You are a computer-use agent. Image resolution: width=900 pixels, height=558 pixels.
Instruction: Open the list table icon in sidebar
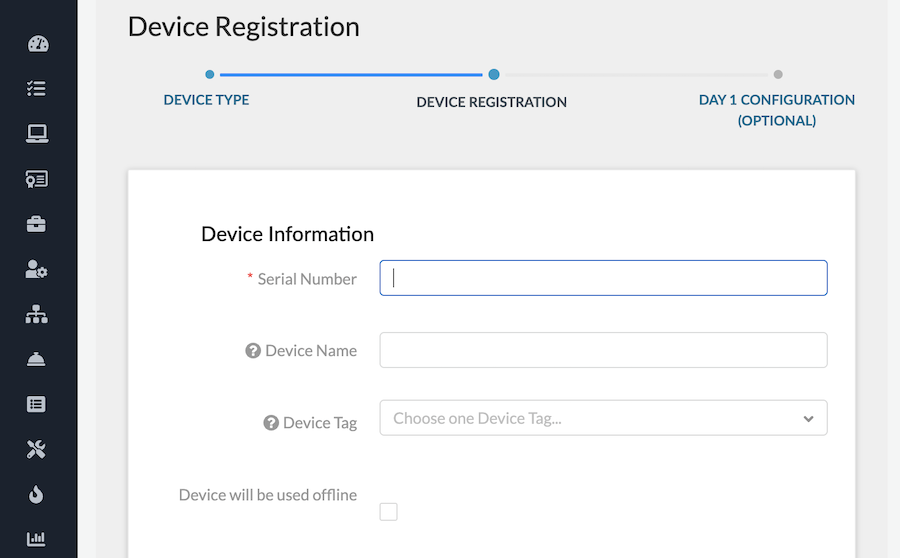click(36, 405)
